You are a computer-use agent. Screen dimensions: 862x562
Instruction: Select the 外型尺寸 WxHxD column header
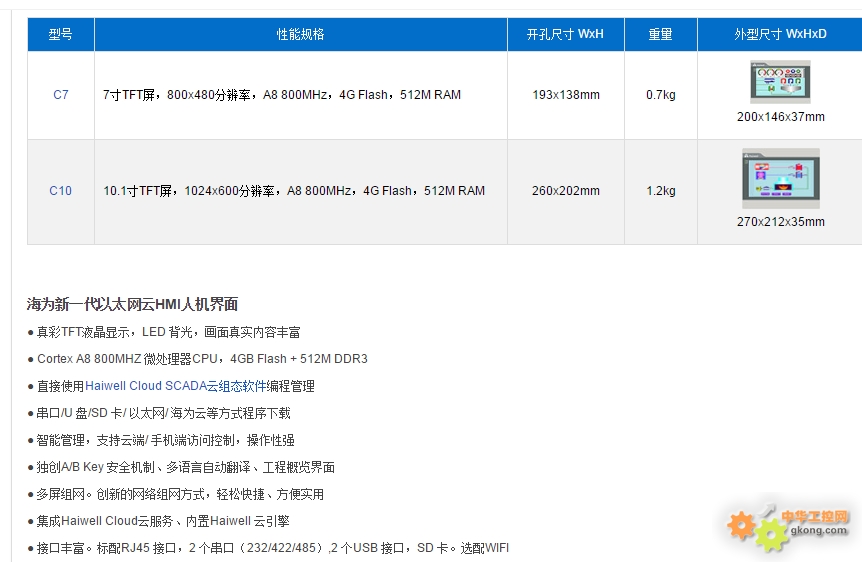(x=780, y=34)
